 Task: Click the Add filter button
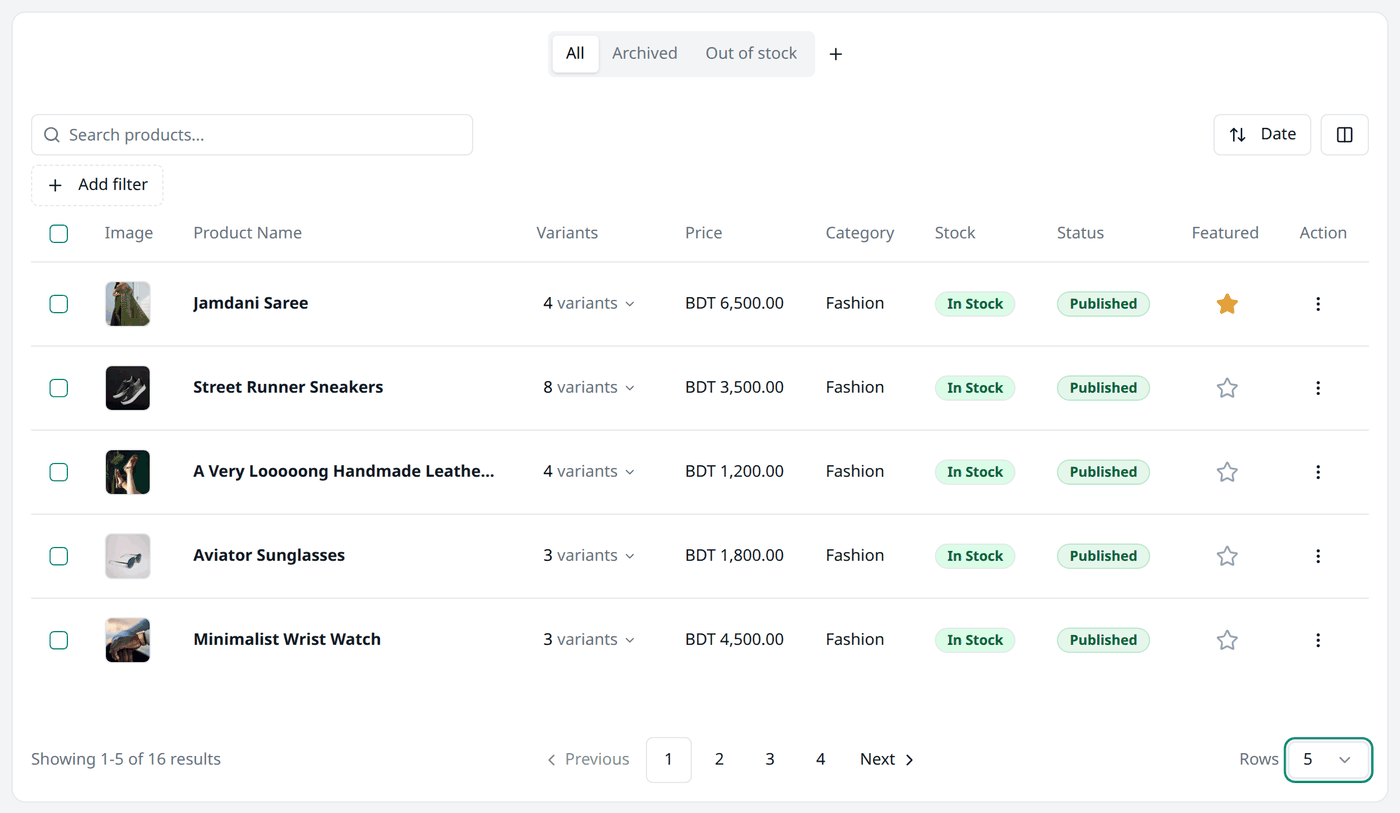[97, 185]
